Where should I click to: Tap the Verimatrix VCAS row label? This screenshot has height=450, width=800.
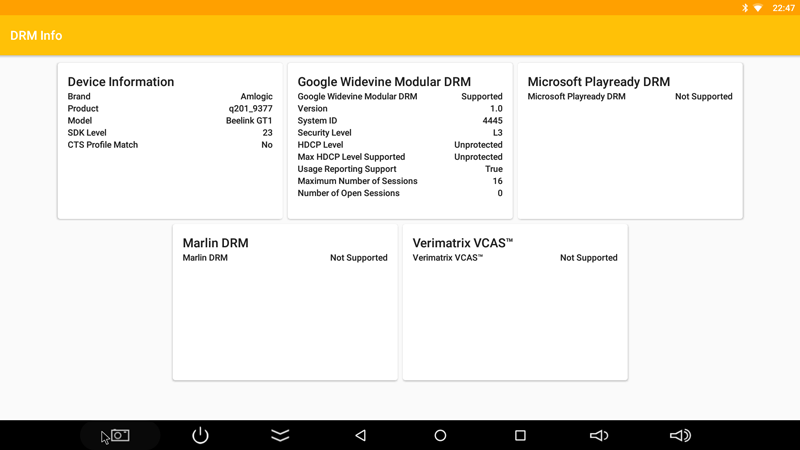tap(447, 258)
